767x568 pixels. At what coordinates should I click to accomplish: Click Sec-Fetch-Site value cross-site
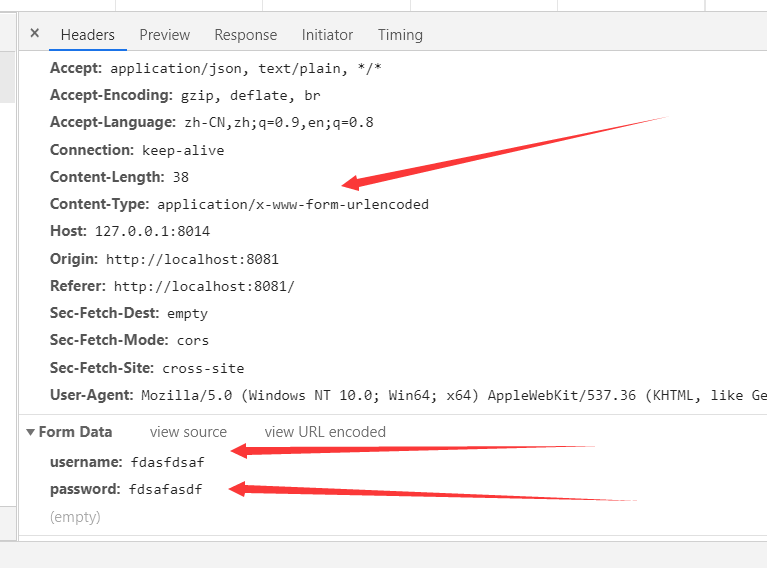pos(203,368)
